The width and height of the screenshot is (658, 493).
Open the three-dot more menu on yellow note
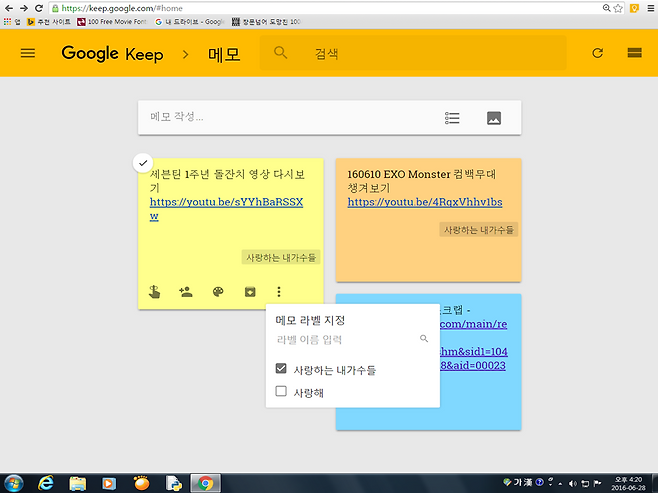tap(279, 292)
